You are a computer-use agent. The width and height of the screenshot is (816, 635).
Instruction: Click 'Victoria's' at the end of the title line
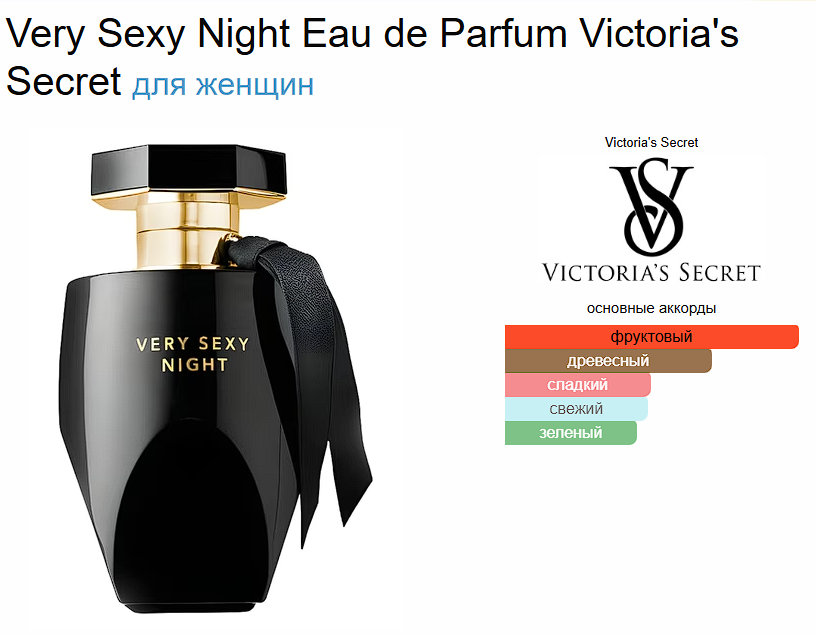tap(659, 34)
